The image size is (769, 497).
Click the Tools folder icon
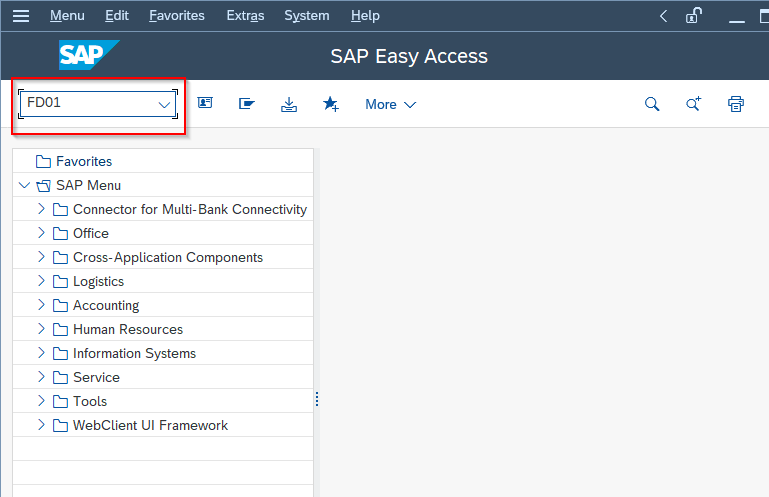(60, 402)
